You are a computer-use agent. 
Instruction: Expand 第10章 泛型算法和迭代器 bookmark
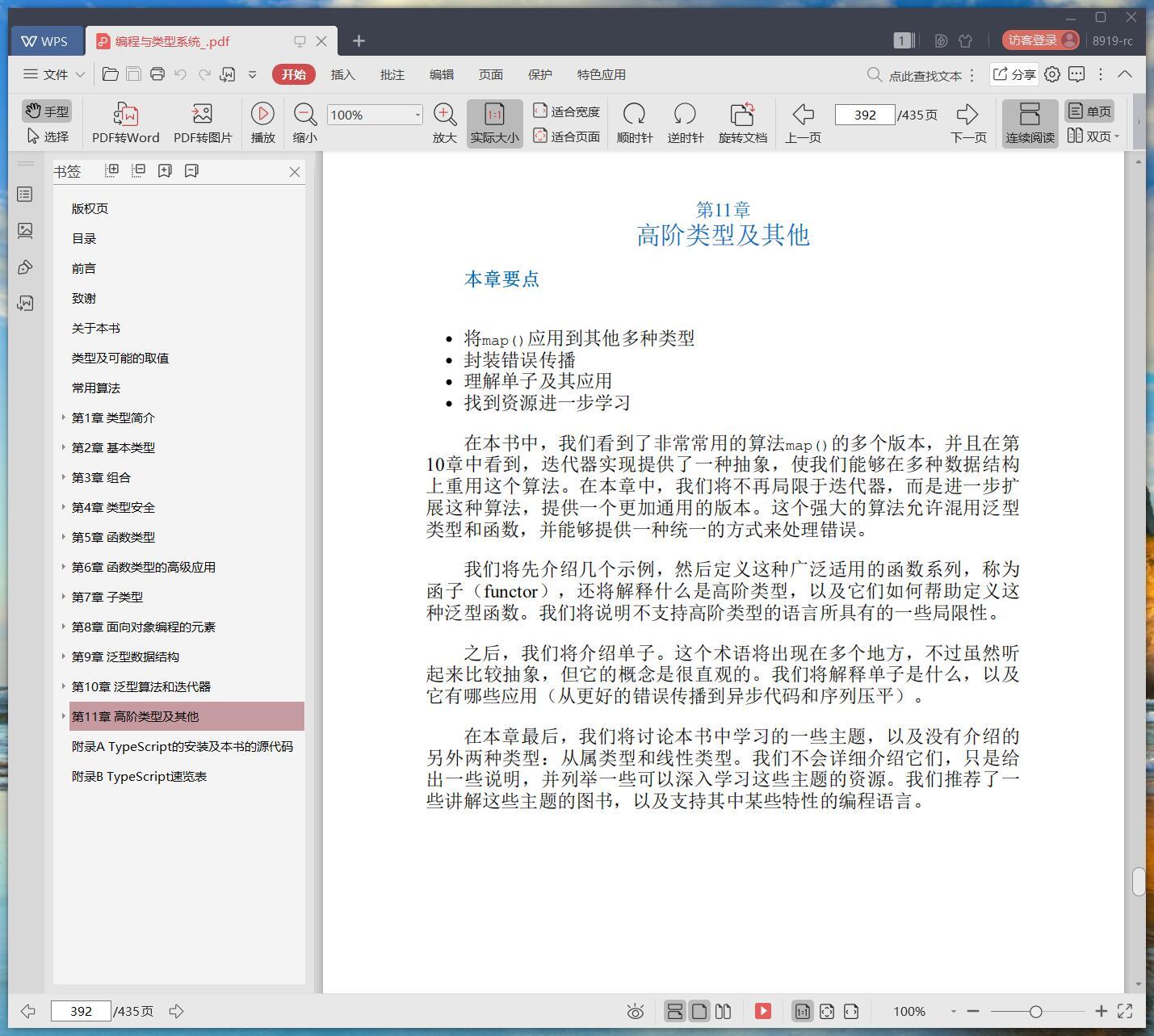[64, 686]
